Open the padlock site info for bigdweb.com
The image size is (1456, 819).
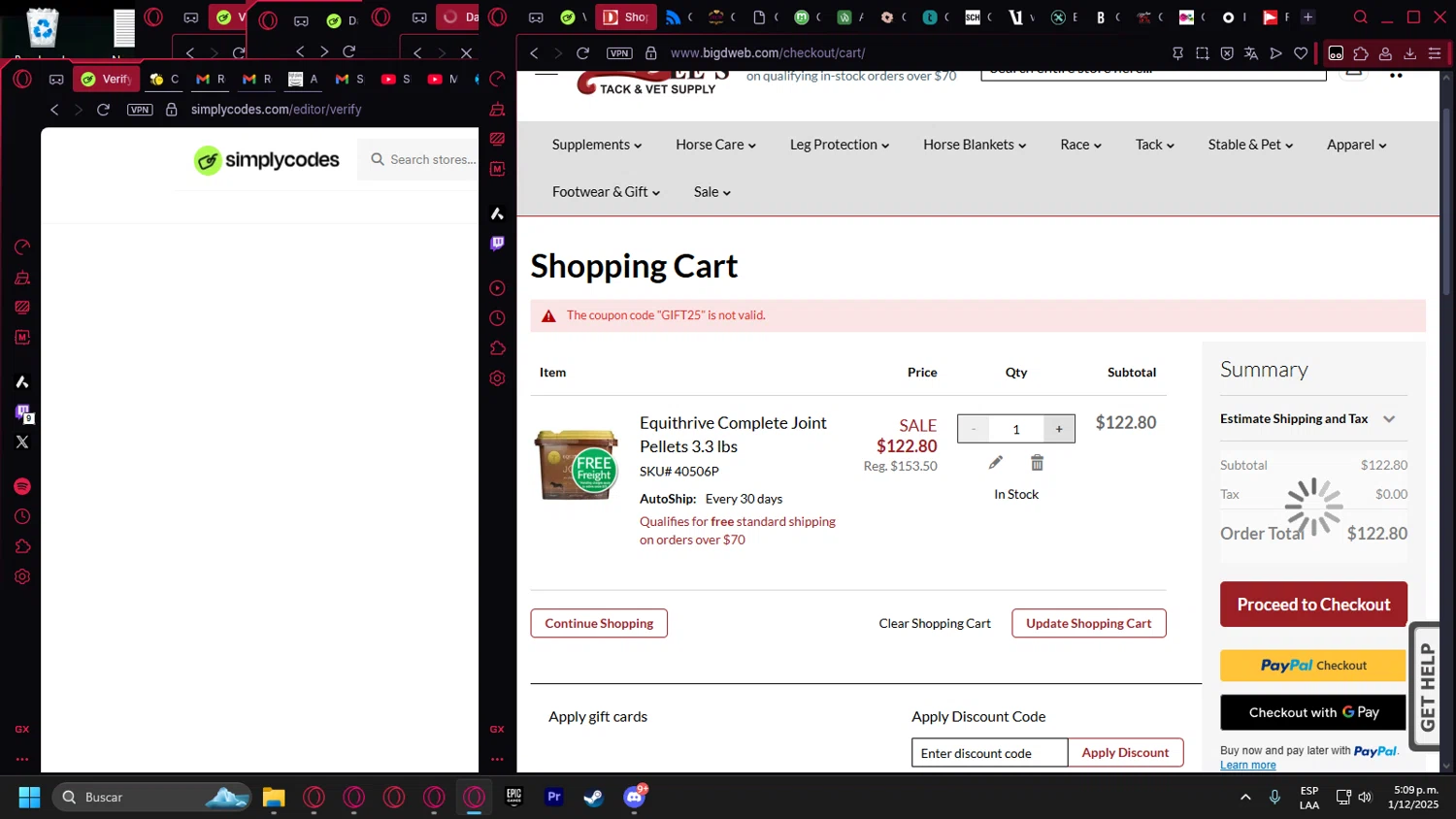pos(651,53)
